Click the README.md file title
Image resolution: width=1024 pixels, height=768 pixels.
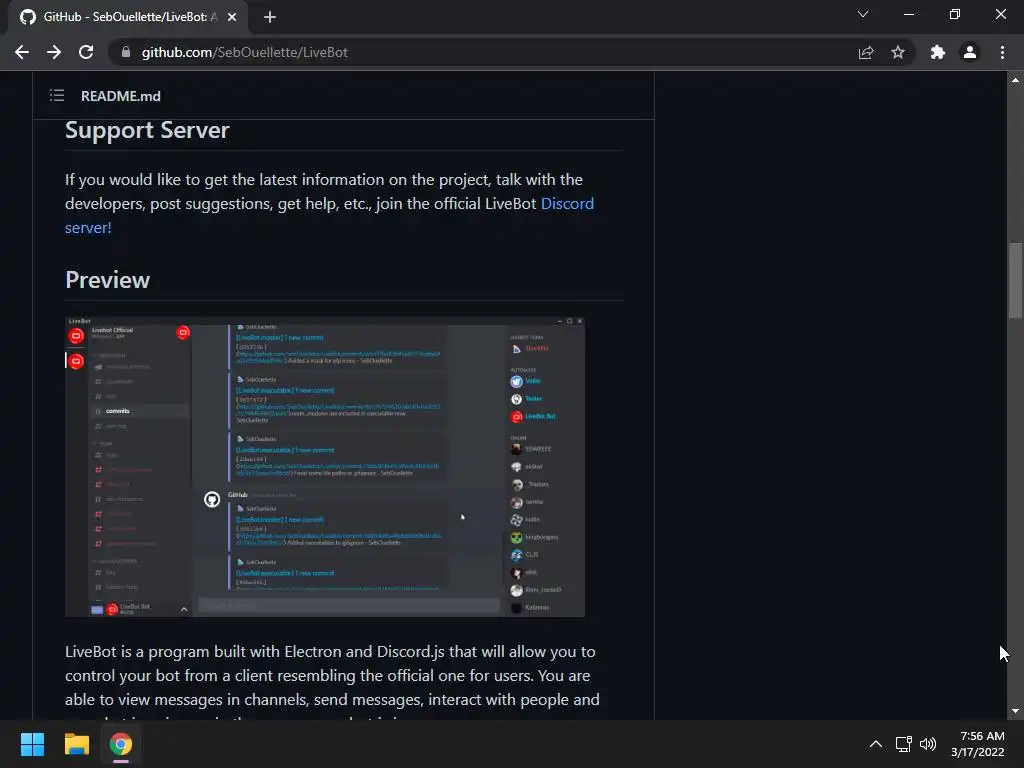(121, 96)
